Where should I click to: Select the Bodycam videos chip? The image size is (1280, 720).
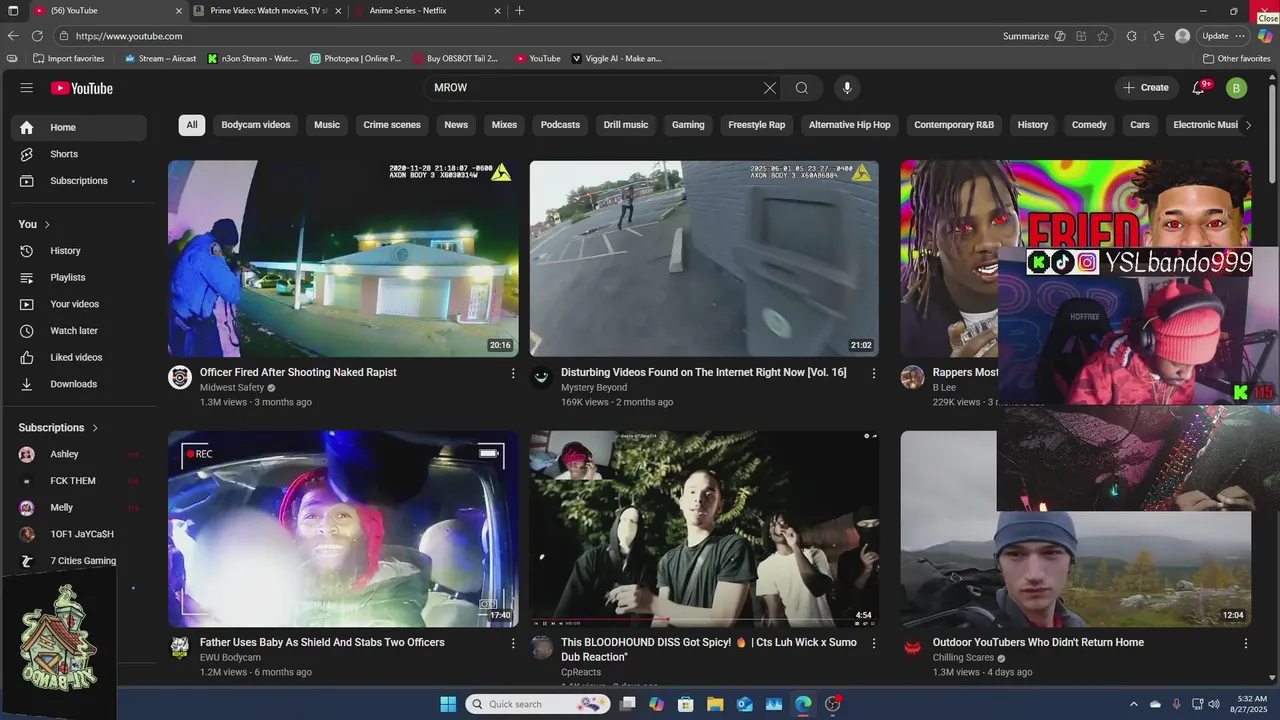(256, 125)
